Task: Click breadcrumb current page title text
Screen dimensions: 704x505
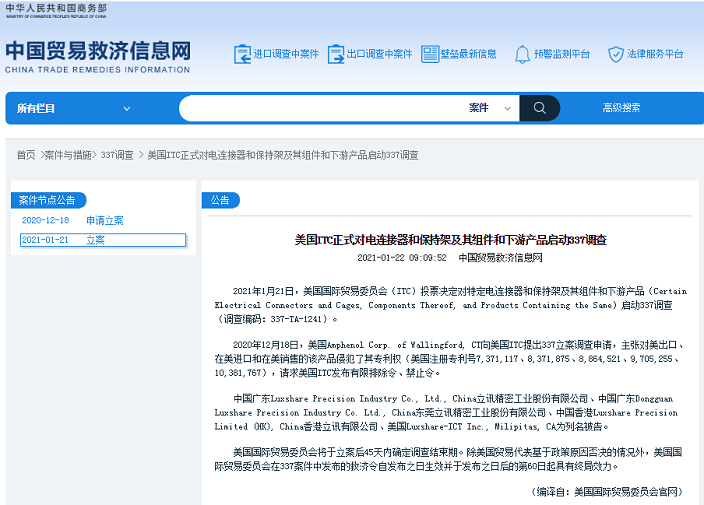Action: coord(283,155)
